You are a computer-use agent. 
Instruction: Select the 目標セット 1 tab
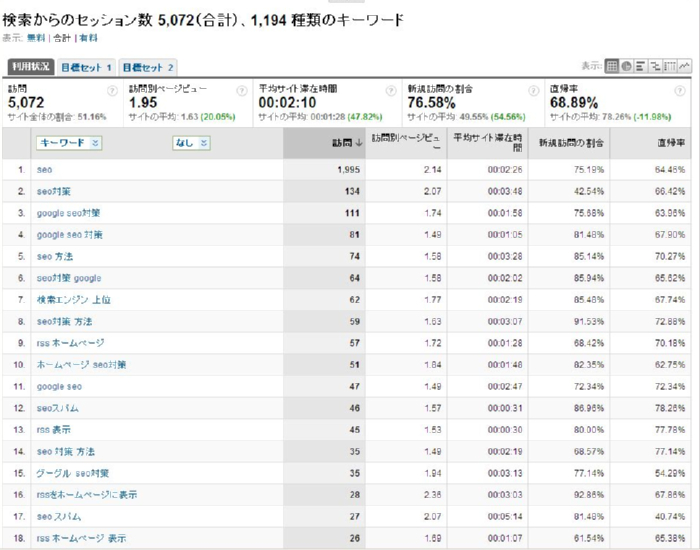[x=86, y=67]
